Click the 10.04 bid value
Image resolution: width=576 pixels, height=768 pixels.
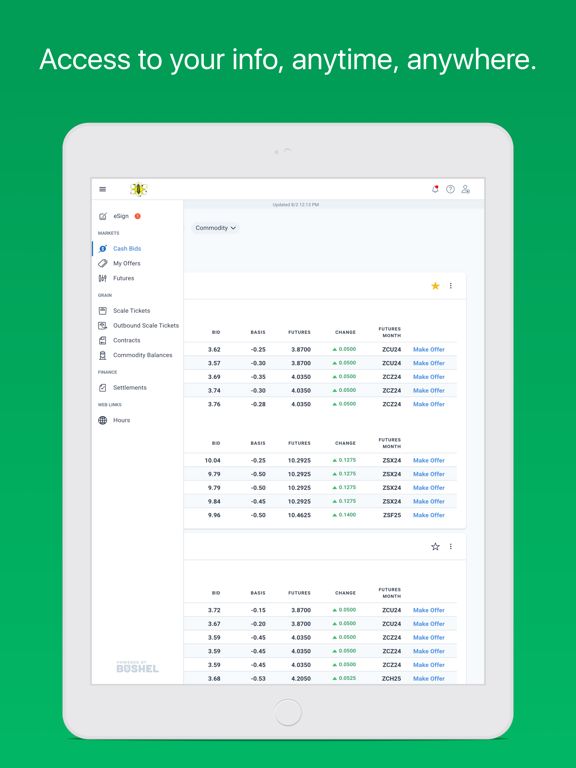pos(213,460)
